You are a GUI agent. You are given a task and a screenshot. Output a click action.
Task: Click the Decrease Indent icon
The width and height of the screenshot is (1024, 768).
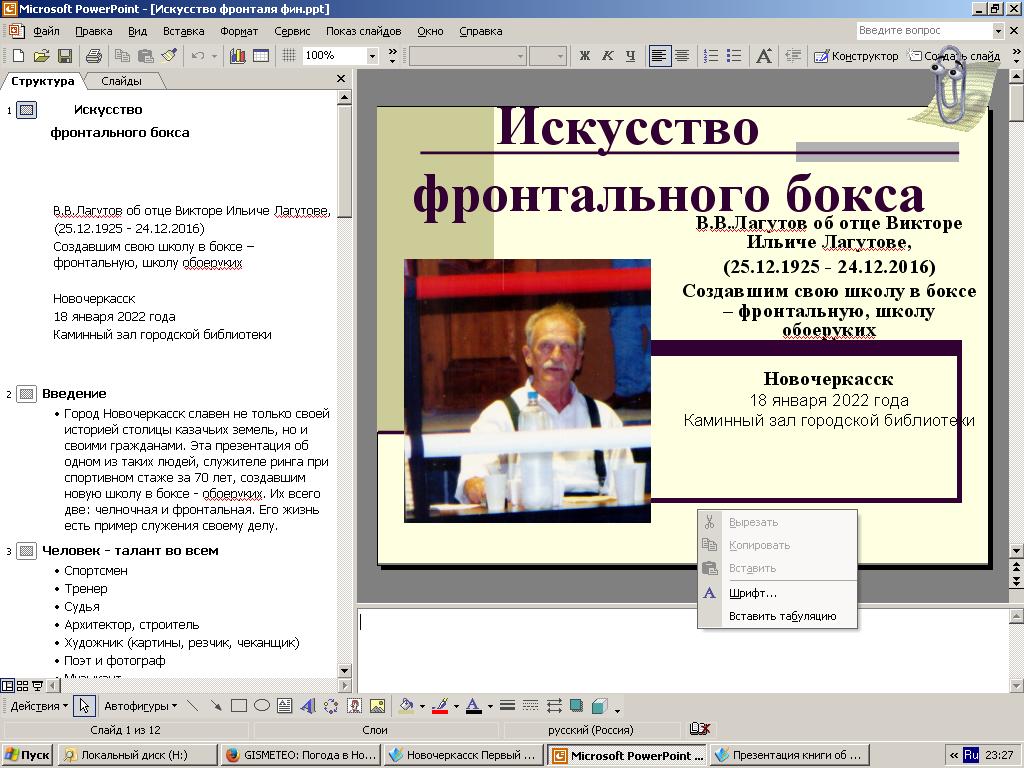[793, 56]
